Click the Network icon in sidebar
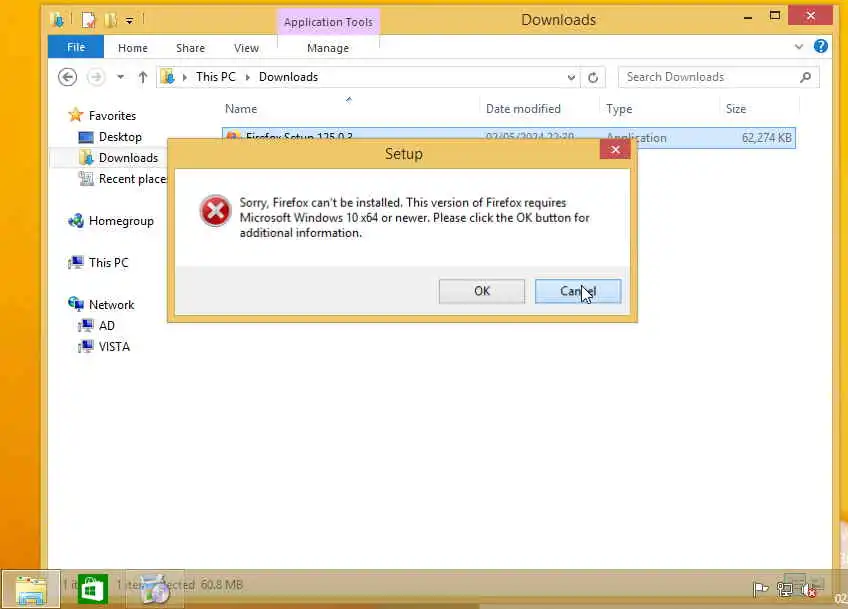 pos(76,304)
